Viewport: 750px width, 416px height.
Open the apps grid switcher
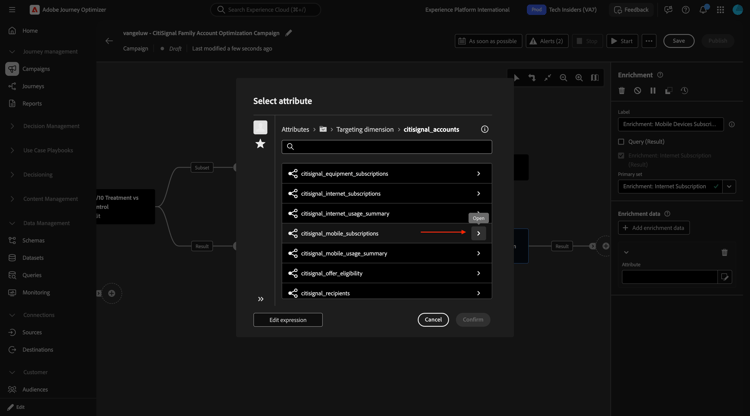click(x=720, y=10)
